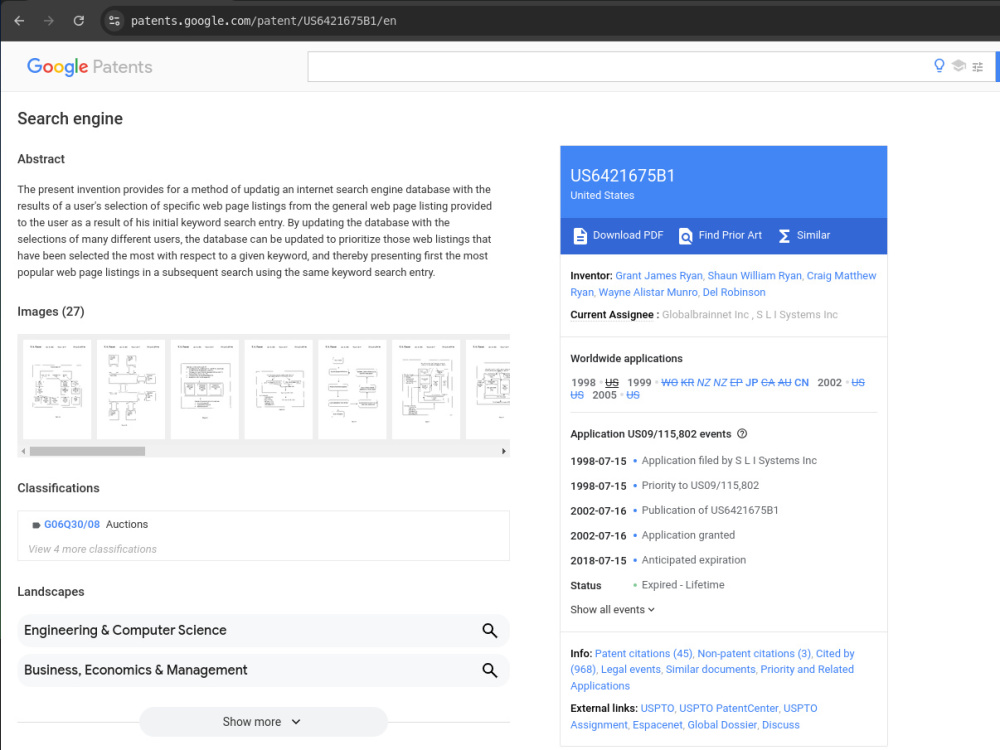
Task: Open third patent drawing thumbnail
Action: (205, 389)
